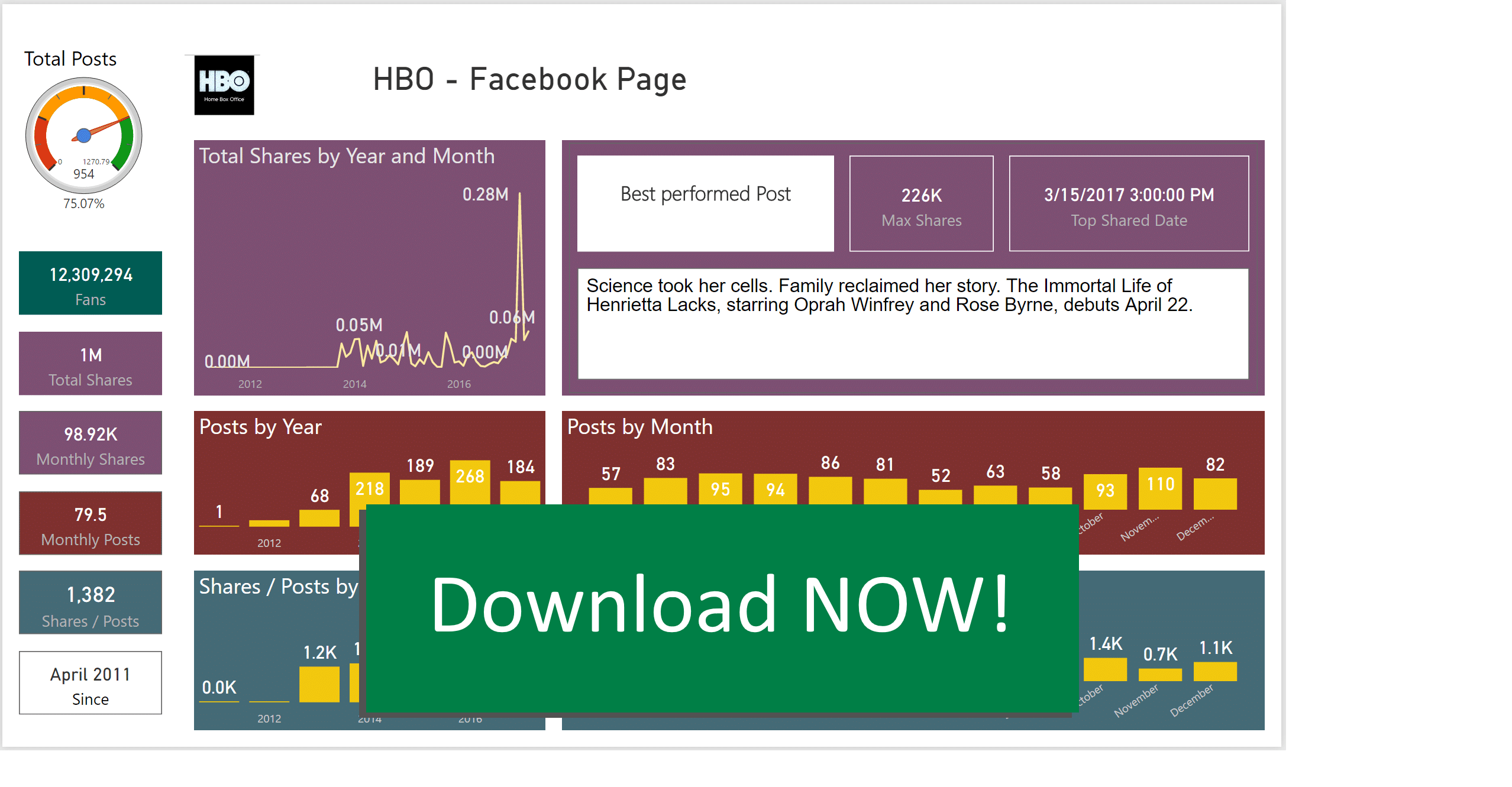
Task: Select the 94 bar in Posts by Month
Action: click(x=775, y=489)
